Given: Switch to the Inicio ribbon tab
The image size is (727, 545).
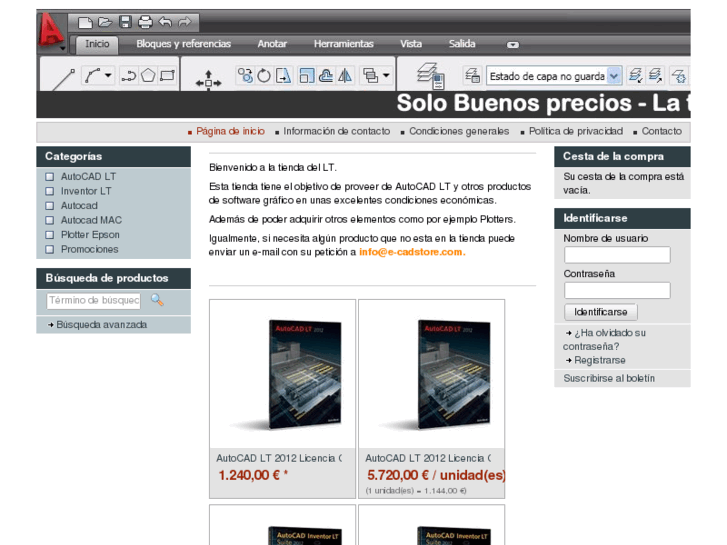Looking at the screenshot, I should point(97,44).
